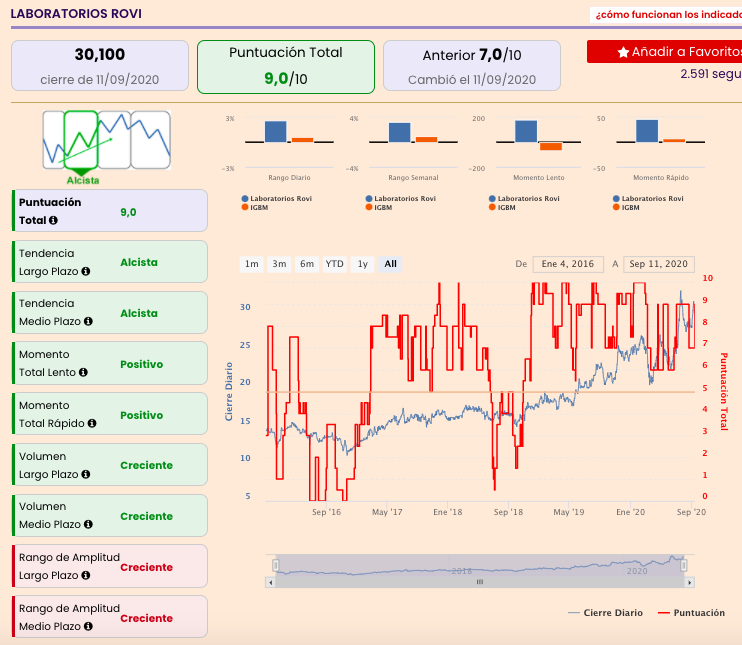Screen dimensions: 742x645
Task: Toggle Laboratorios Rovi legend under Momento Lento
Action: [x=524, y=199]
